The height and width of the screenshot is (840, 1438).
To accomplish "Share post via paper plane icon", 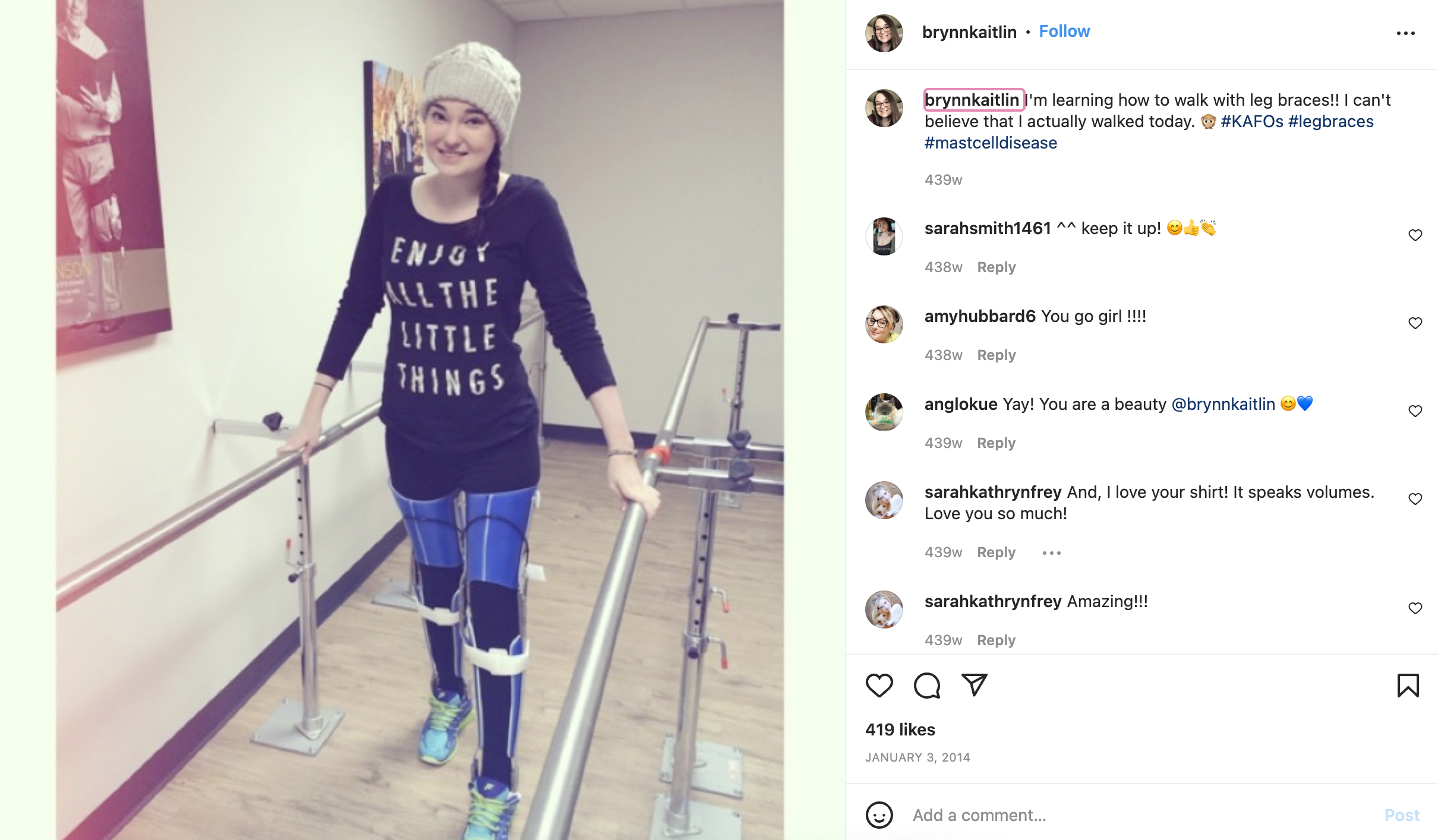I will click(975, 685).
